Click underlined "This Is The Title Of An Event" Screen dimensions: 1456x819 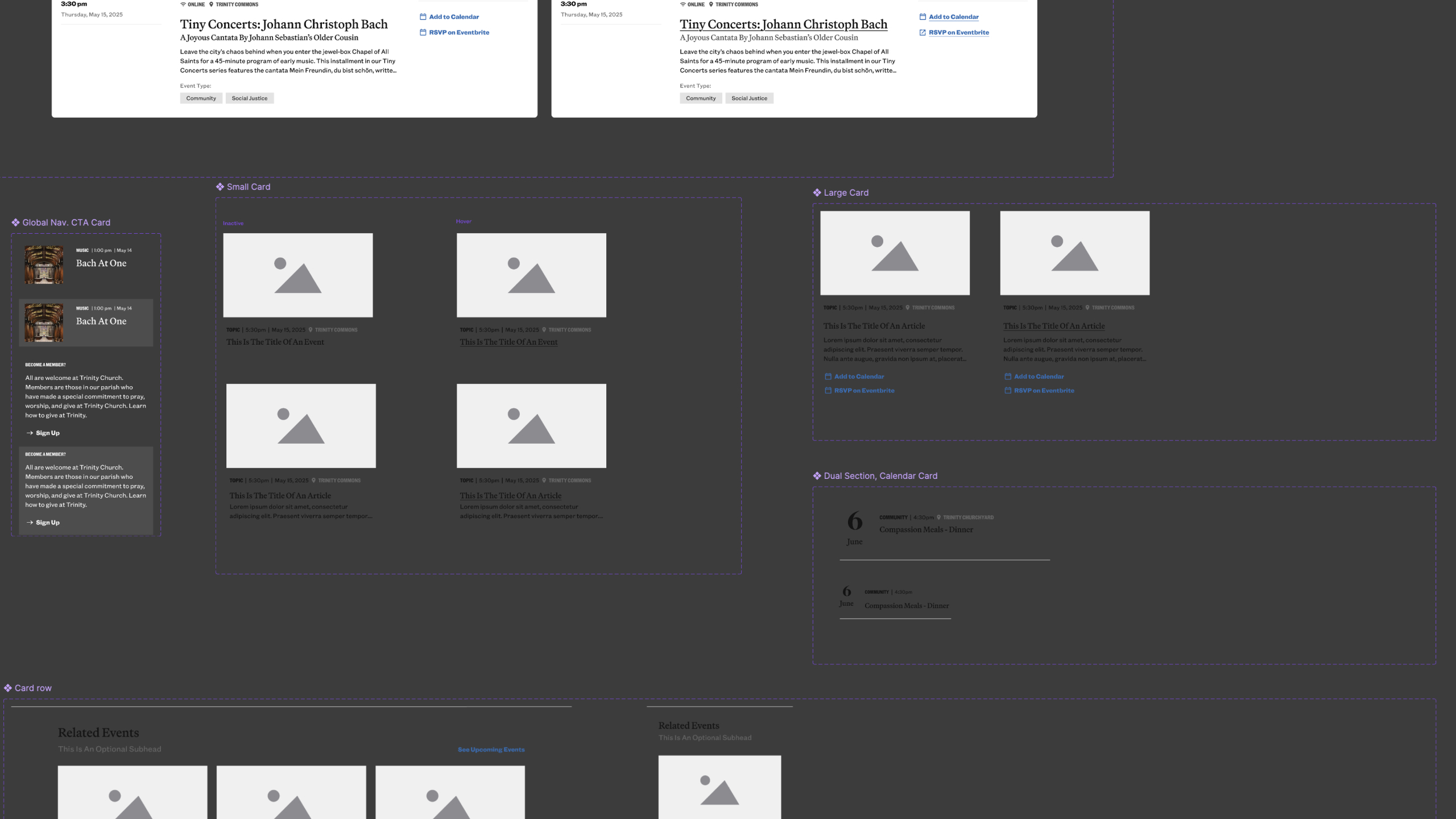508,342
